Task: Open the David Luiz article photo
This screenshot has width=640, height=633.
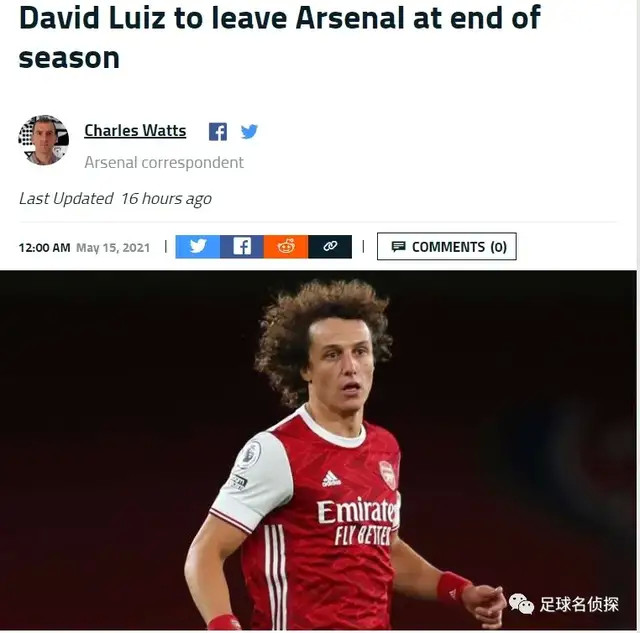Action: [x=318, y=450]
